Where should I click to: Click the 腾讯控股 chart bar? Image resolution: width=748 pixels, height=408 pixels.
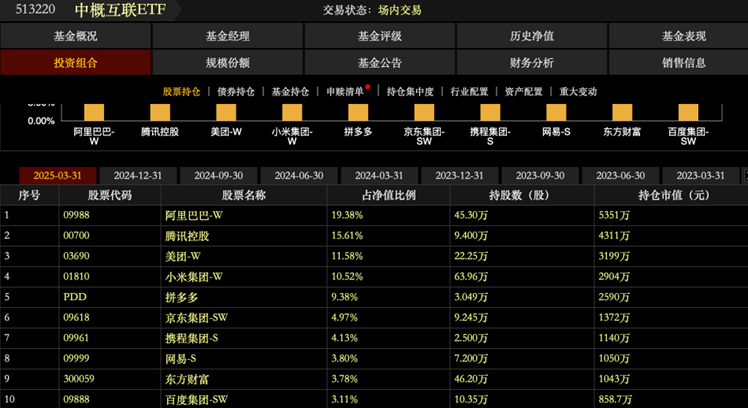pyautogui.click(x=160, y=113)
